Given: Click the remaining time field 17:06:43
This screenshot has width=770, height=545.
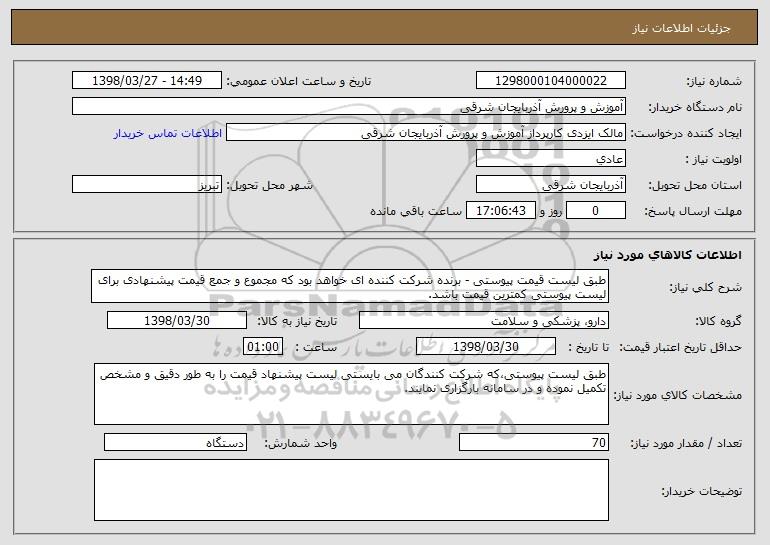Looking at the screenshot, I should pos(500,211).
